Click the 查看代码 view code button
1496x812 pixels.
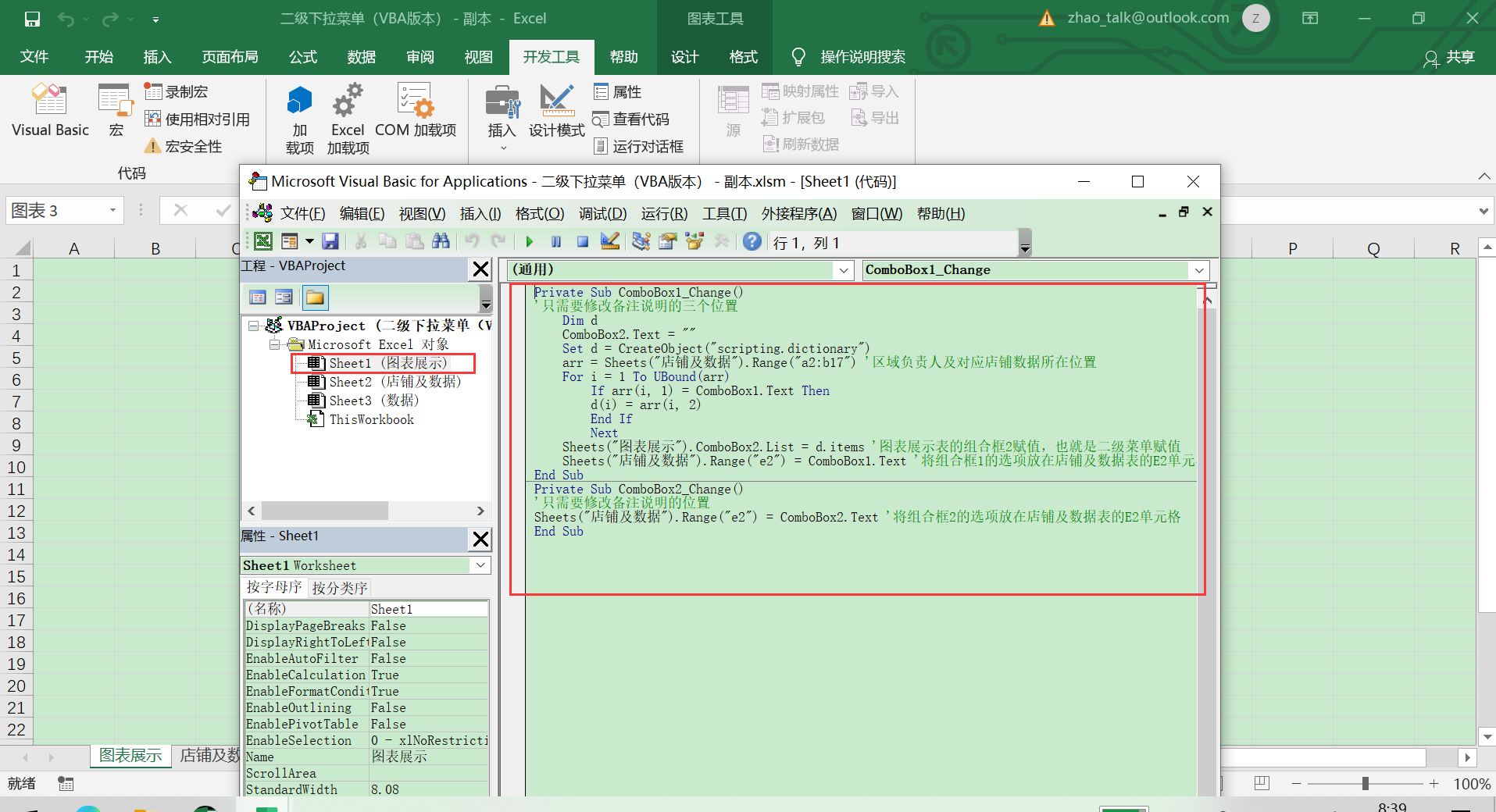click(x=631, y=119)
